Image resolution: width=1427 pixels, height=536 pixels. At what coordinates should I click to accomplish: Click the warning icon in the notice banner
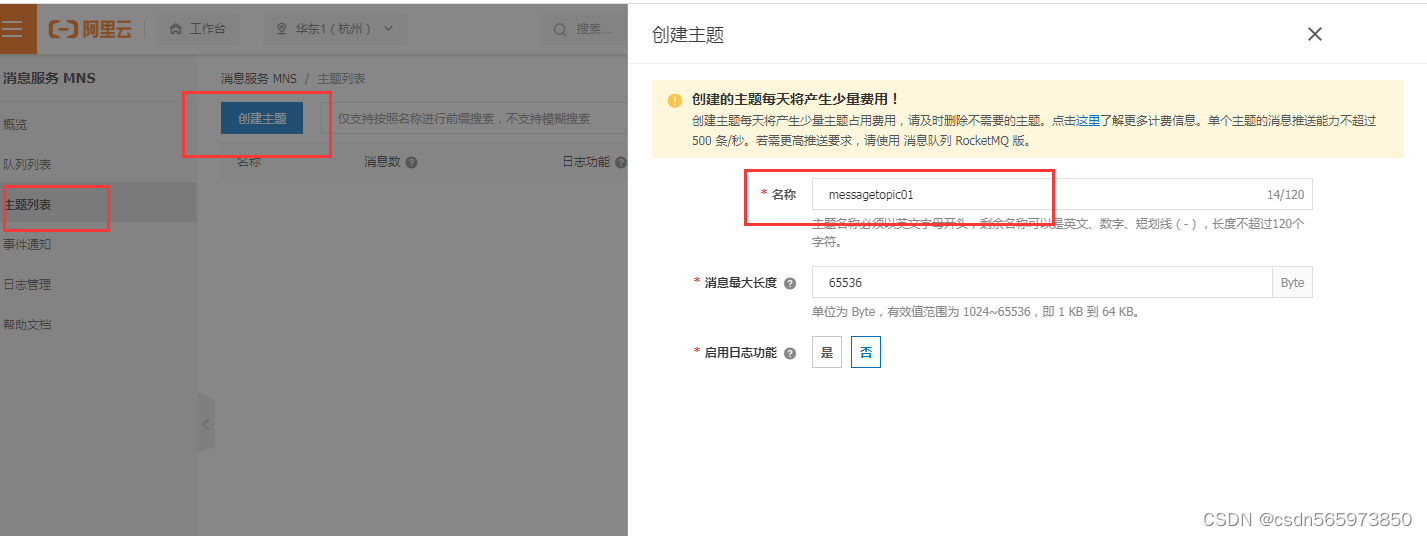click(x=675, y=100)
